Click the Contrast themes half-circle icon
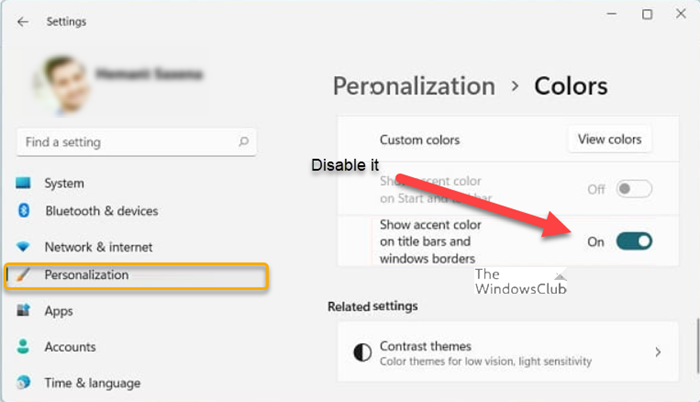 click(362, 352)
